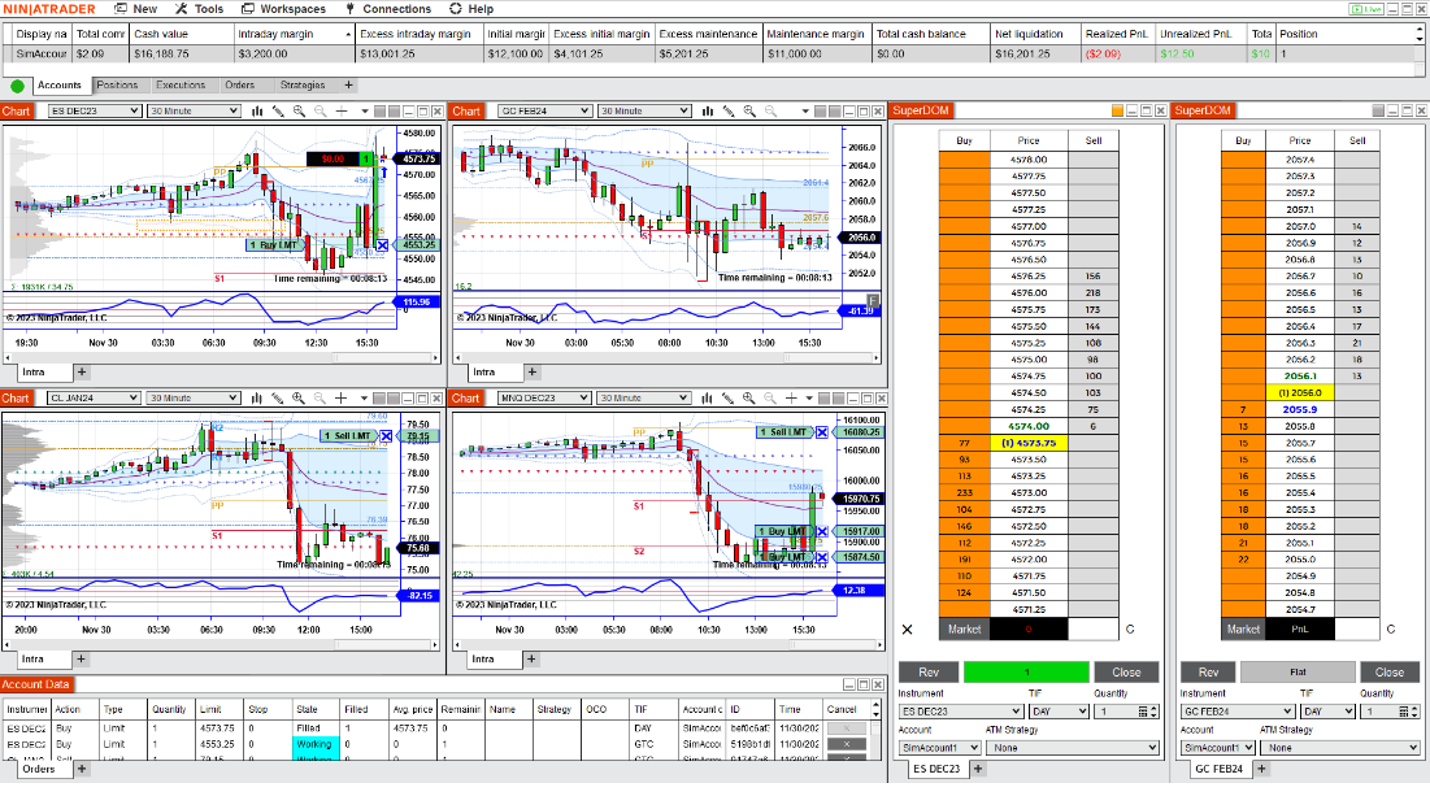Click green position size 1 in ES SuperDOM
This screenshot has width=1430, height=788.
click(1026, 672)
